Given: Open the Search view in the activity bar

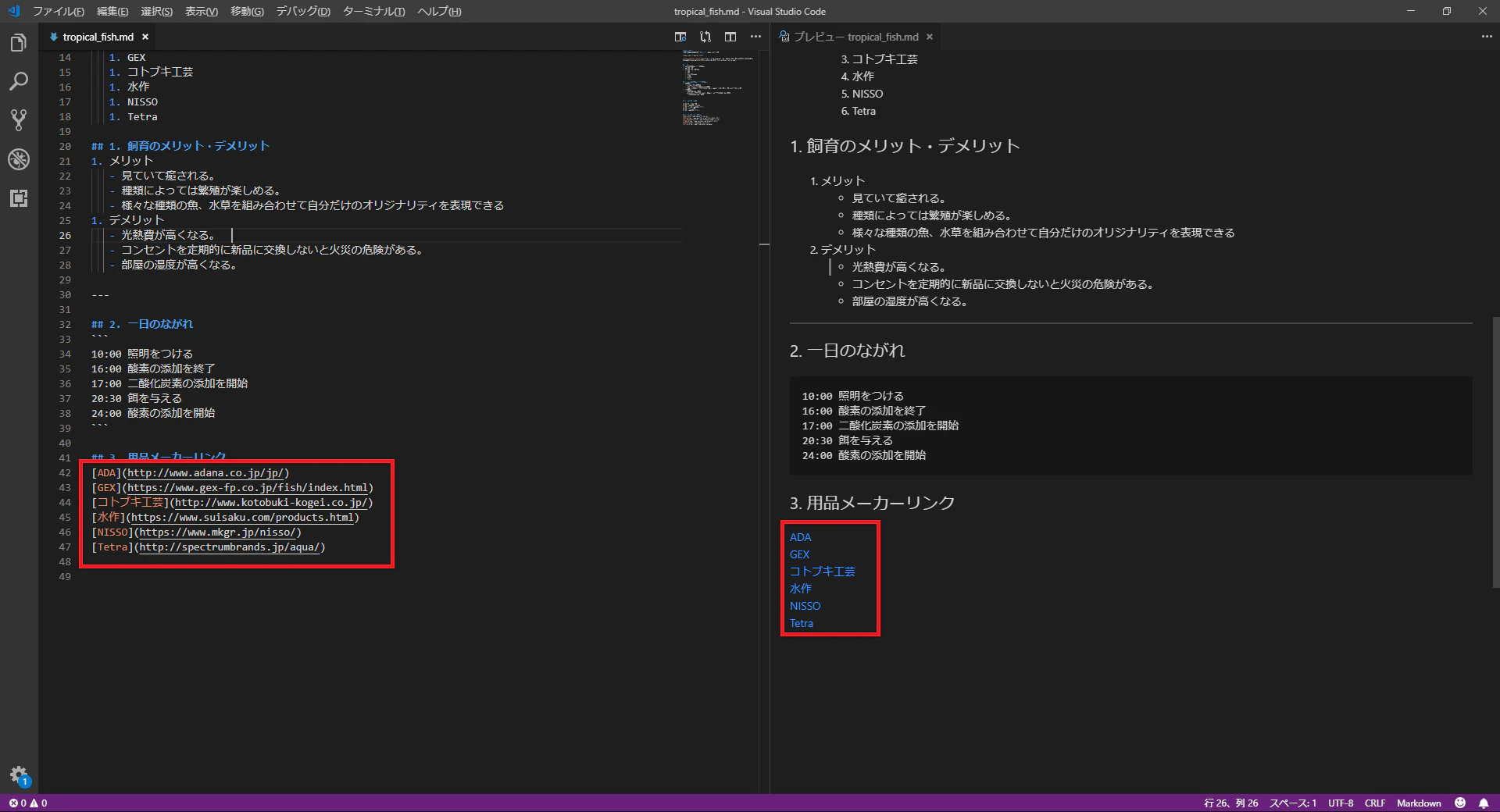Looking at the screenshot, I should (x=19, y=81).
